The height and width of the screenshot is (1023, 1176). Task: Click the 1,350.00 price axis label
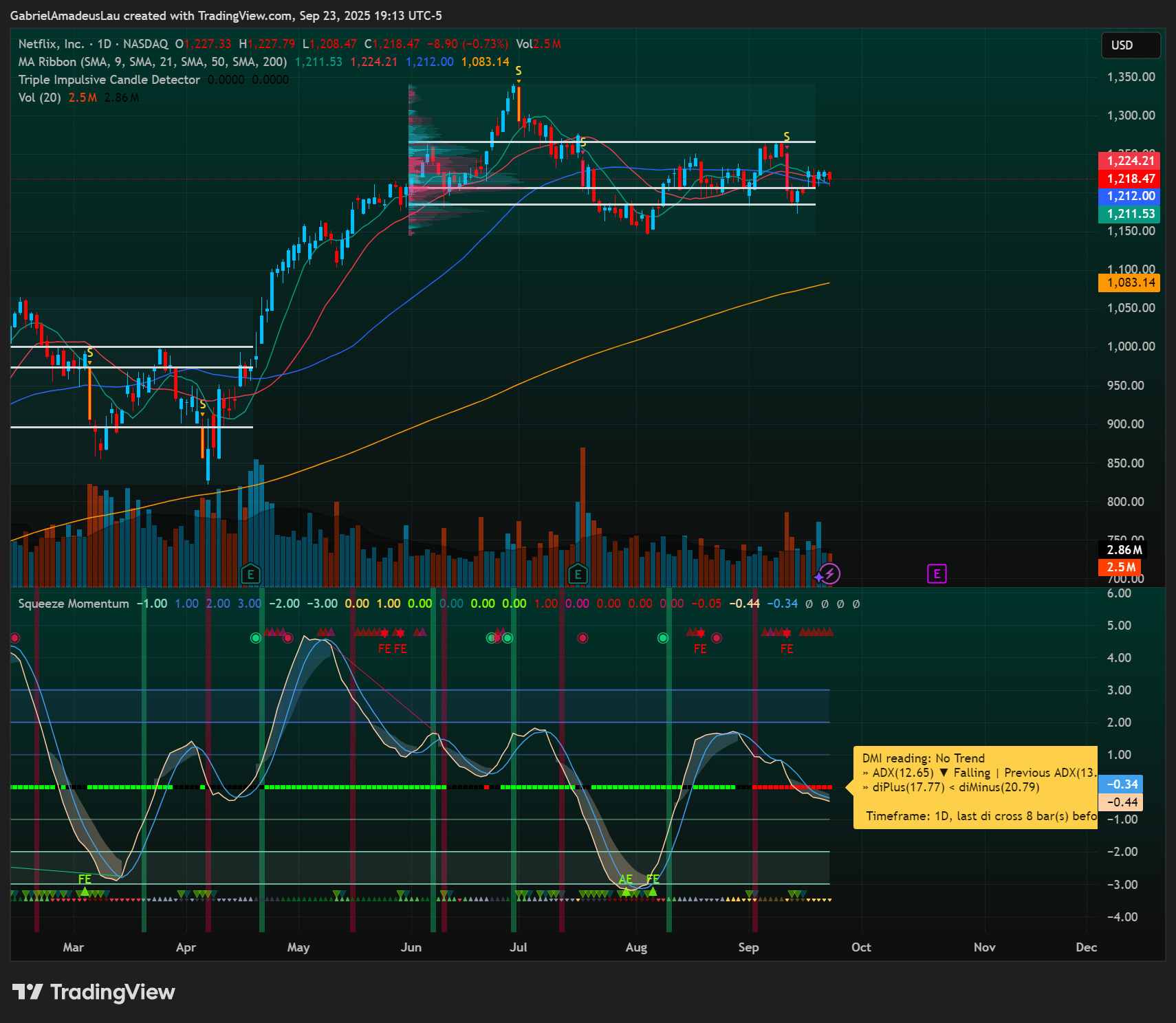pos(1131,77)
